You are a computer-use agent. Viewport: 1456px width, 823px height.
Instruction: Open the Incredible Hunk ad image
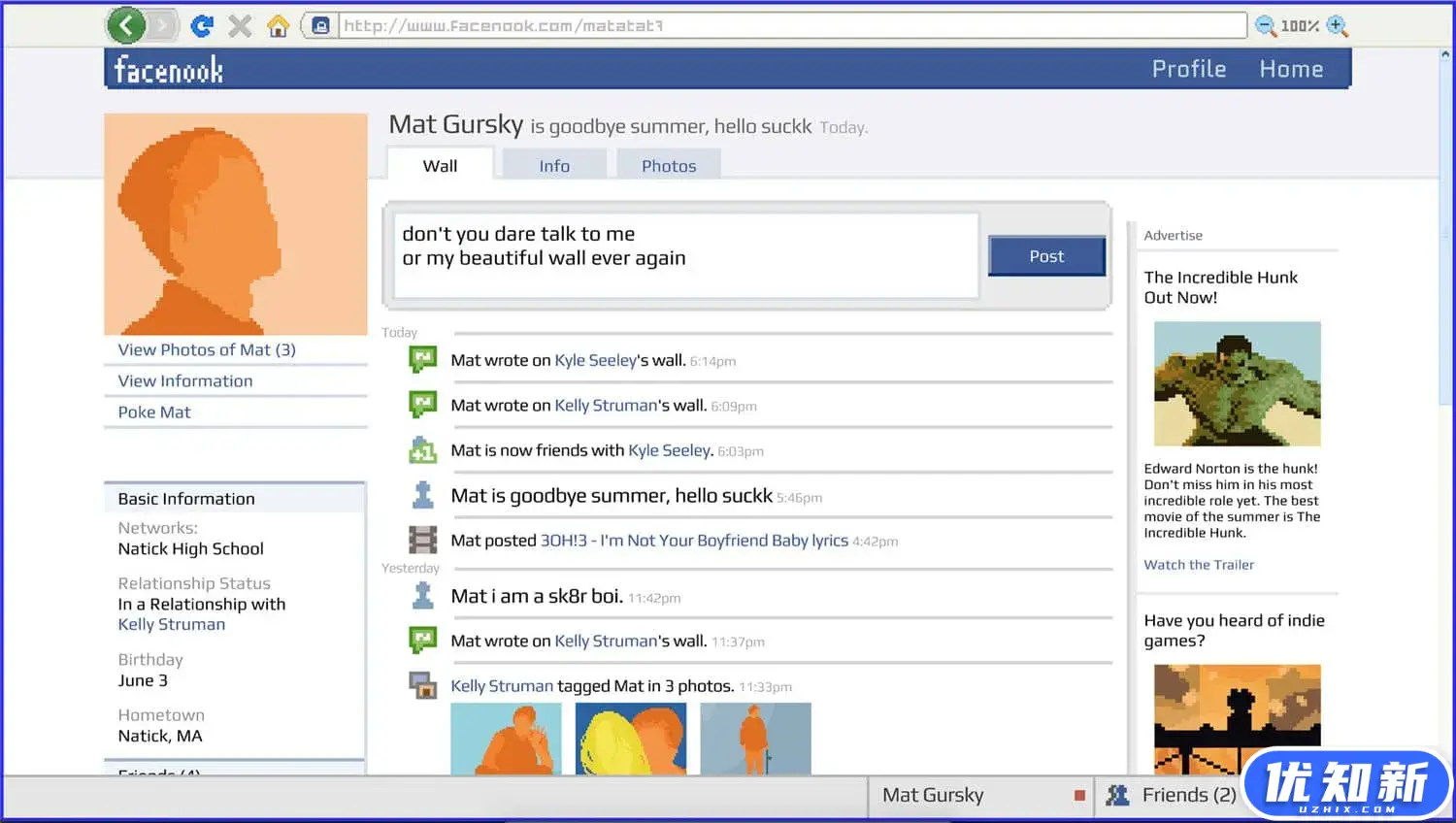point(1237,383)
